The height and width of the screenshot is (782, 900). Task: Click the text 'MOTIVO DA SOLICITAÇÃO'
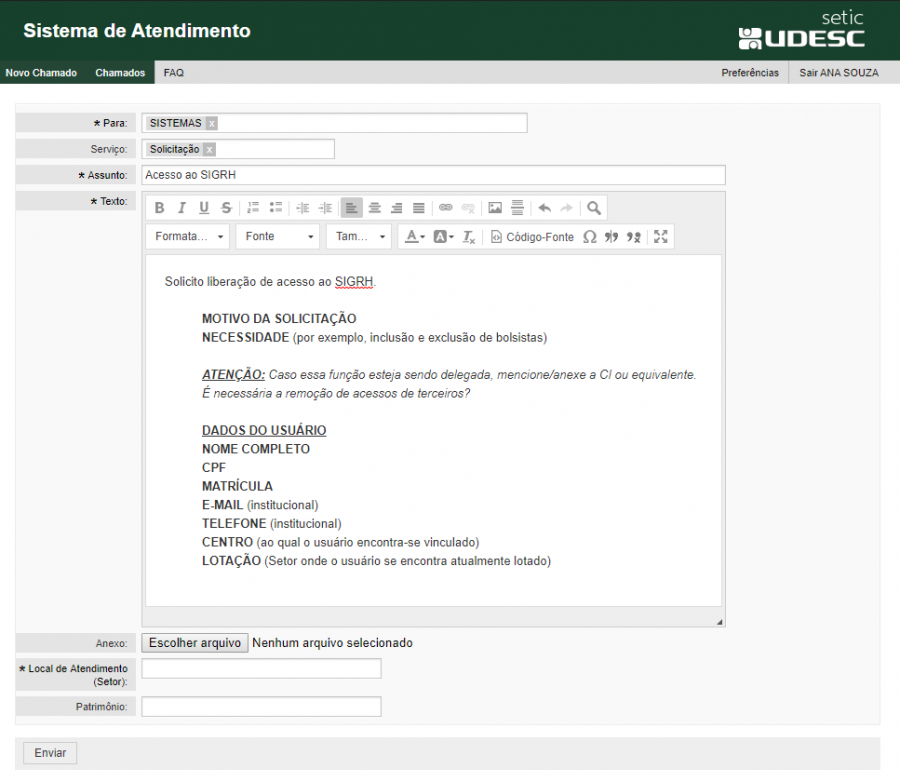tap(279, 319)
